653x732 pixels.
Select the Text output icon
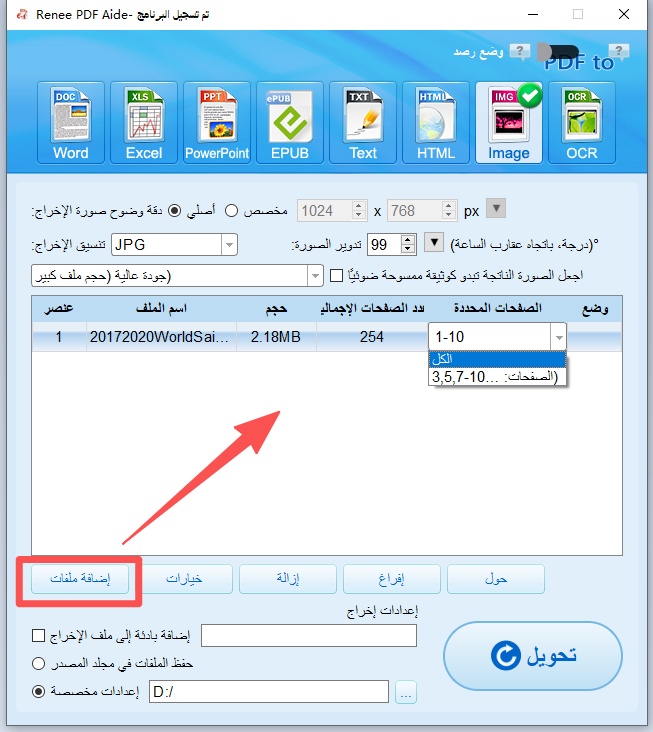point(363,123)
